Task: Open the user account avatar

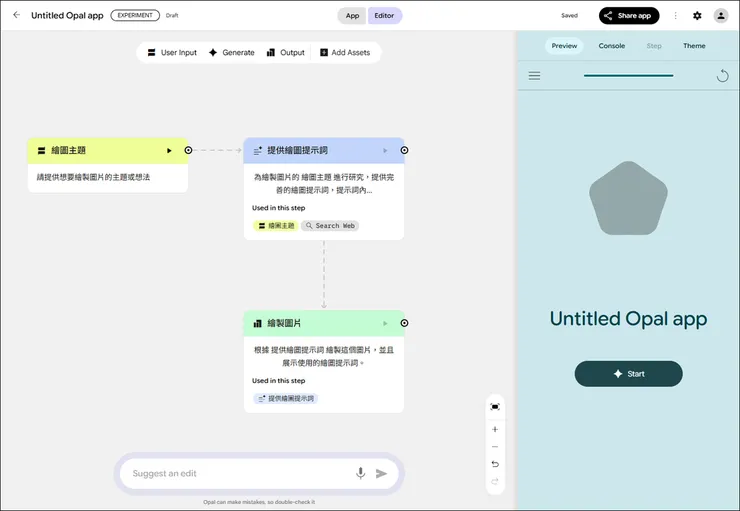Action: click(721, 16)
